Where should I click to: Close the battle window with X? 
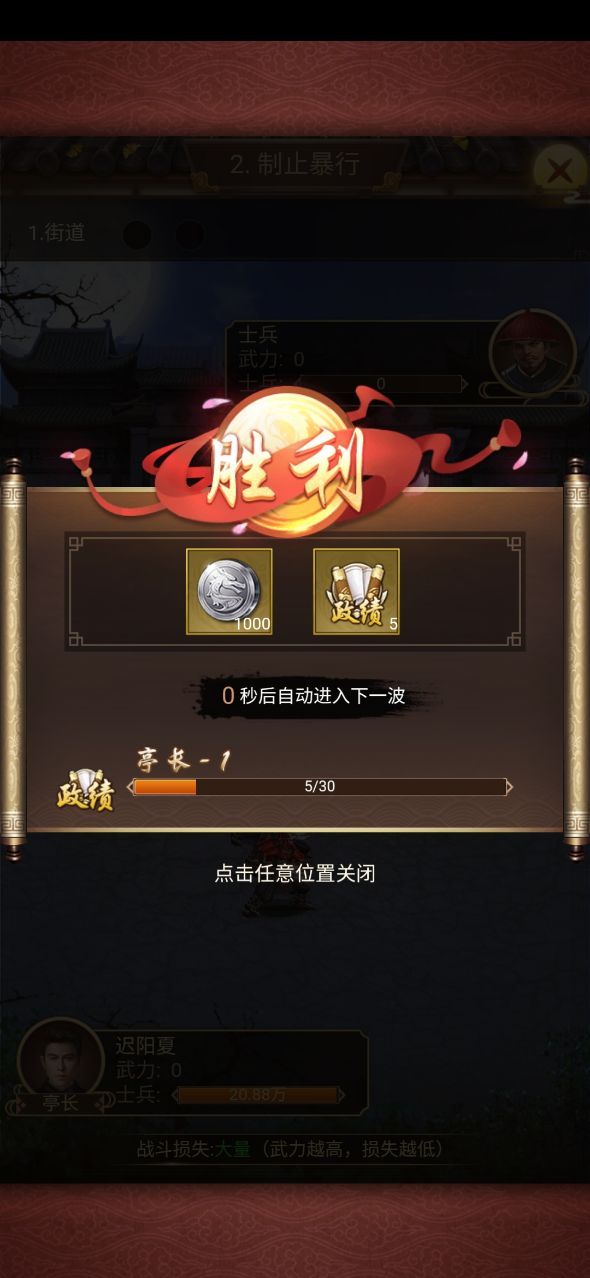(x=559, y=170)
